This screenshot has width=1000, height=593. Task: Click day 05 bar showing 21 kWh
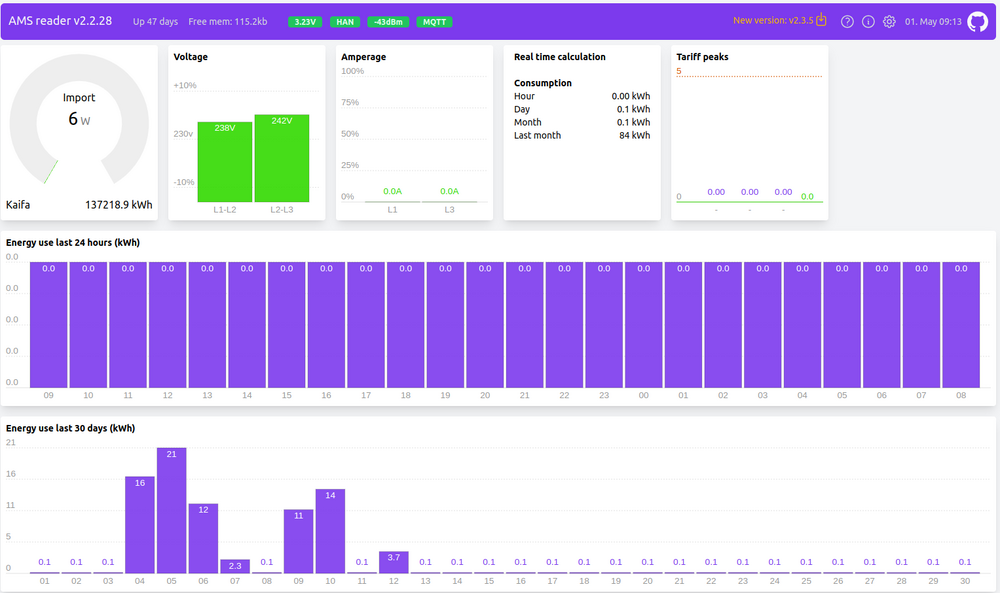click(172, 510)
